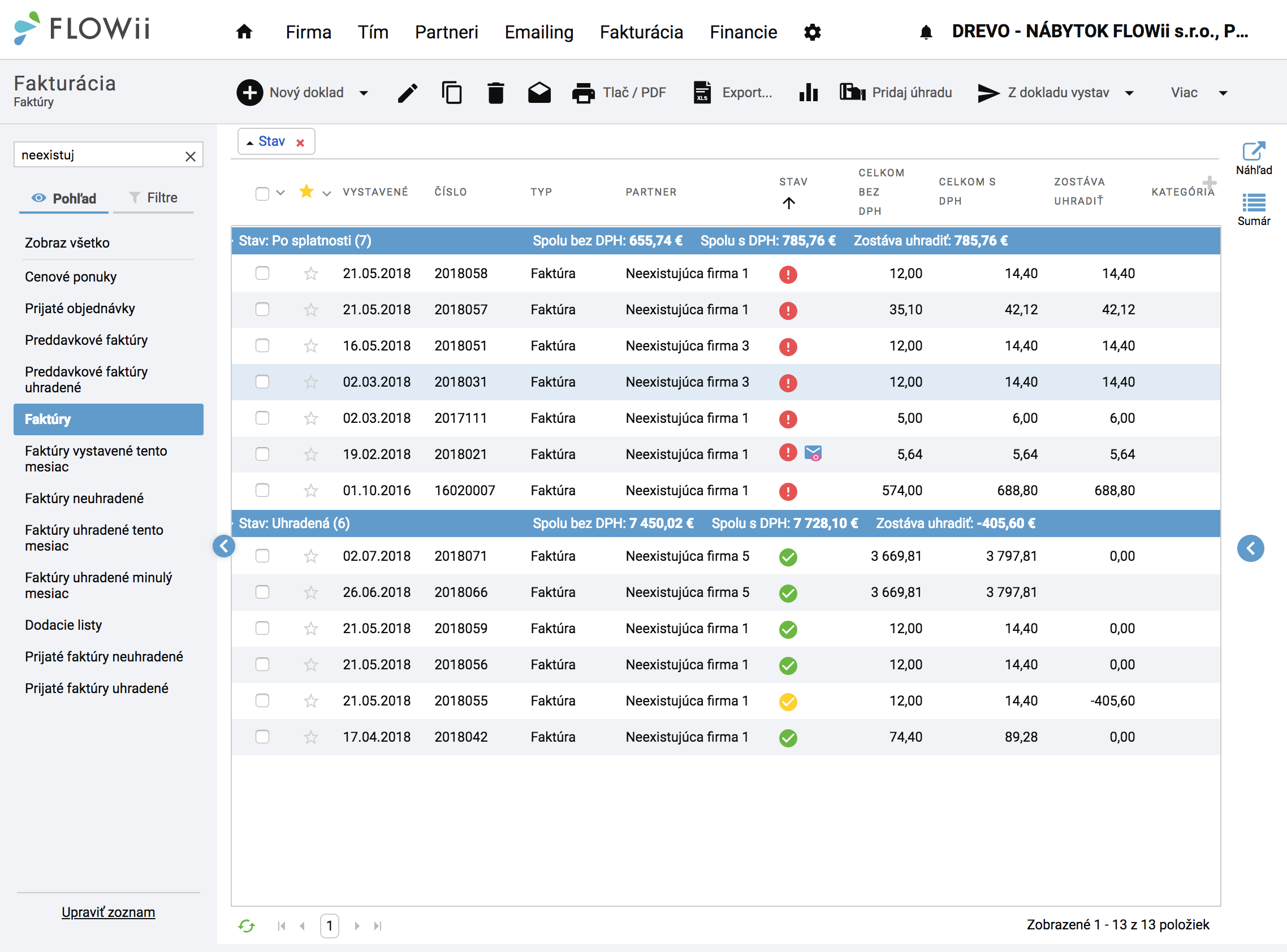Open settings gear in top navigation
Image resolution: width=1287 pixels, height=952 pixels.
(812, 32)
